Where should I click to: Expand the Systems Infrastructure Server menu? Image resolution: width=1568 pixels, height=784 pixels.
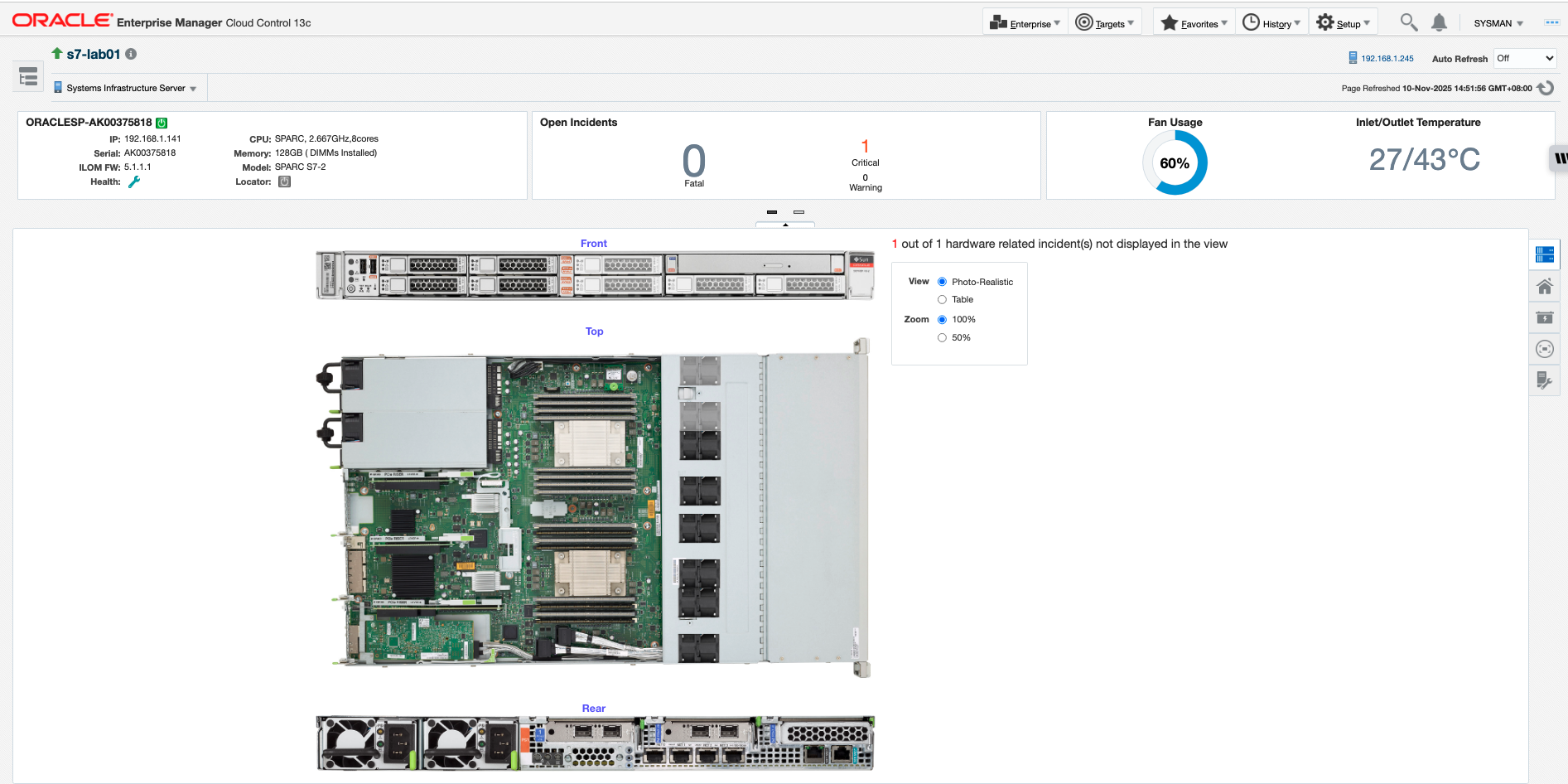point(126,88)
